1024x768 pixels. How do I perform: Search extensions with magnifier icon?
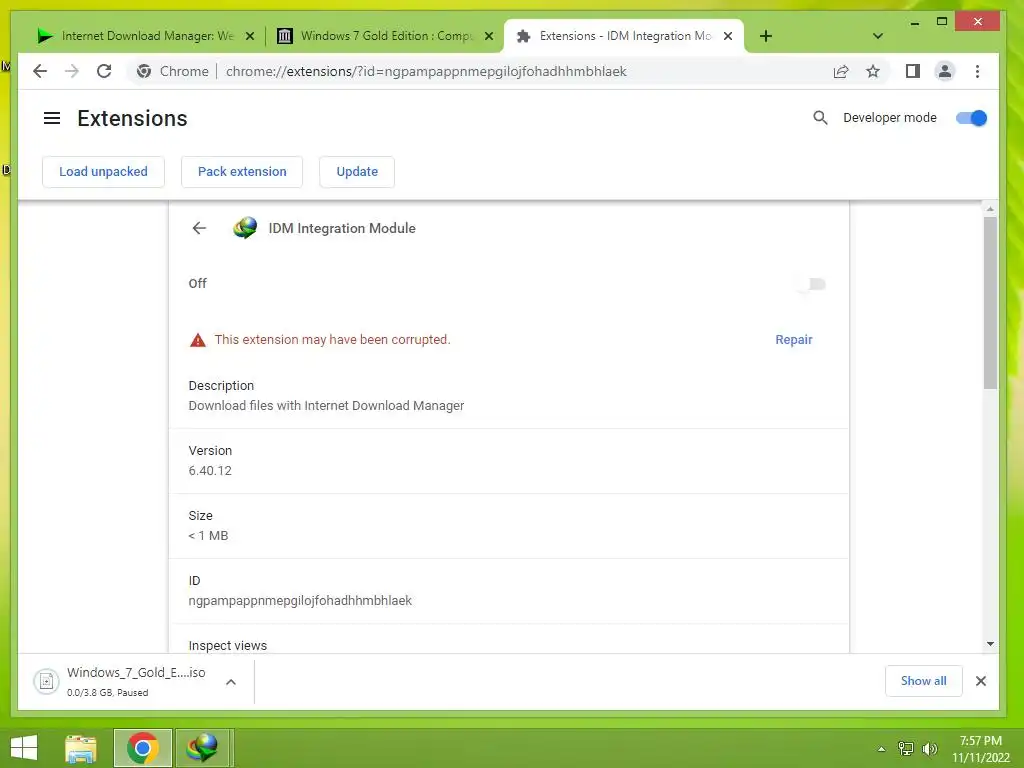(x=820, y=118)
